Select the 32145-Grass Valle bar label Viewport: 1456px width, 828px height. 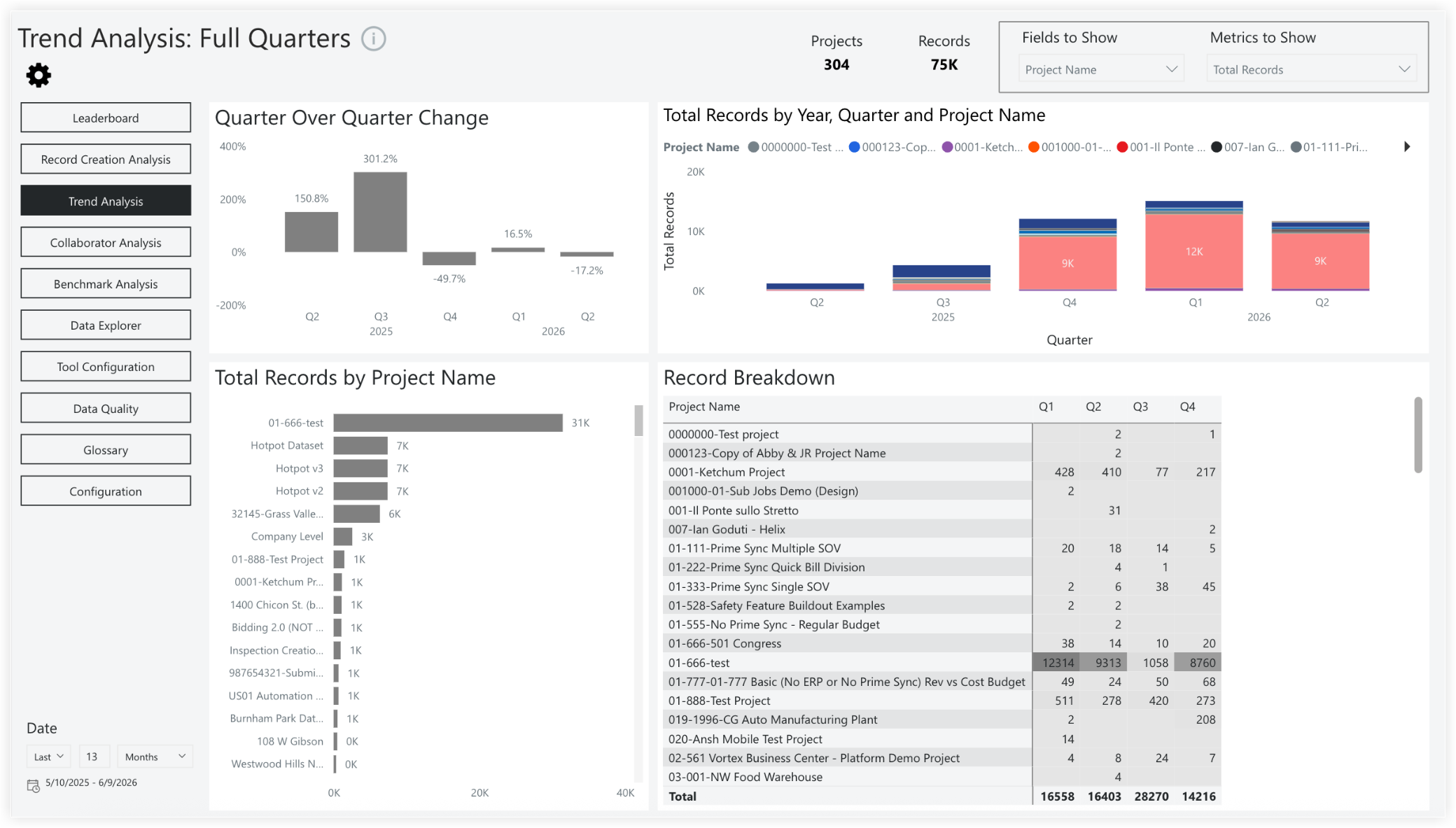pyautogui.click(x=277, y=514)
